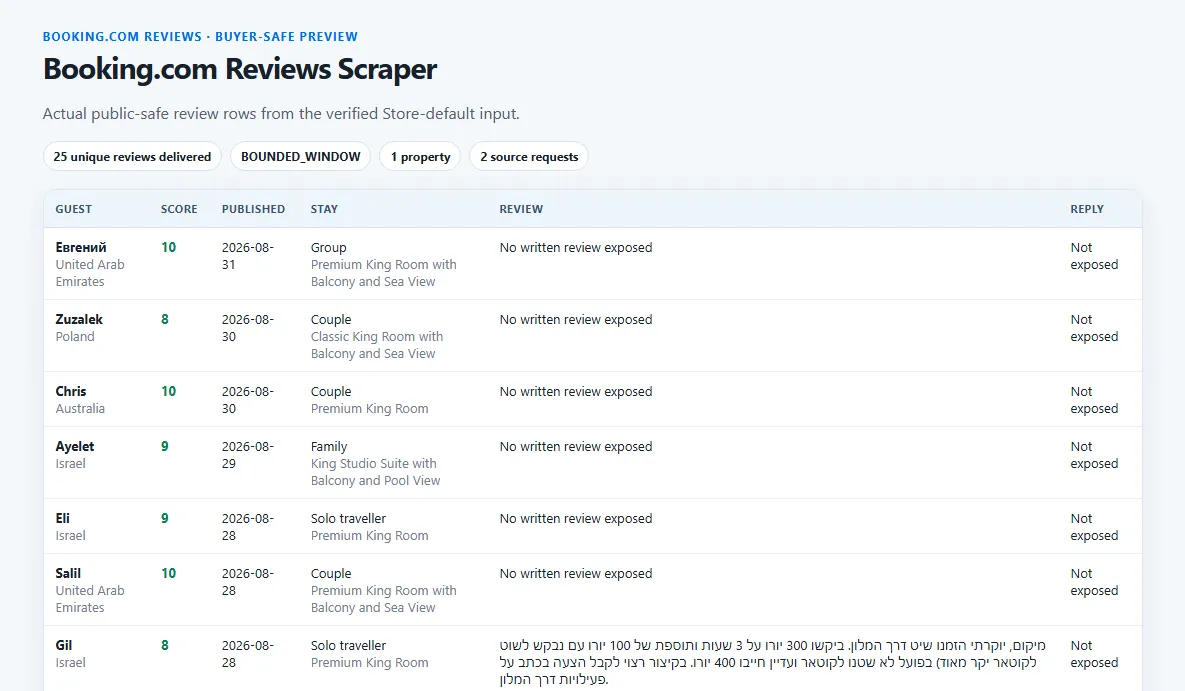Click the REPLY column header
Viewport: 1185px width, 691px height.
pyautogui.click(x=1087, y=209)
